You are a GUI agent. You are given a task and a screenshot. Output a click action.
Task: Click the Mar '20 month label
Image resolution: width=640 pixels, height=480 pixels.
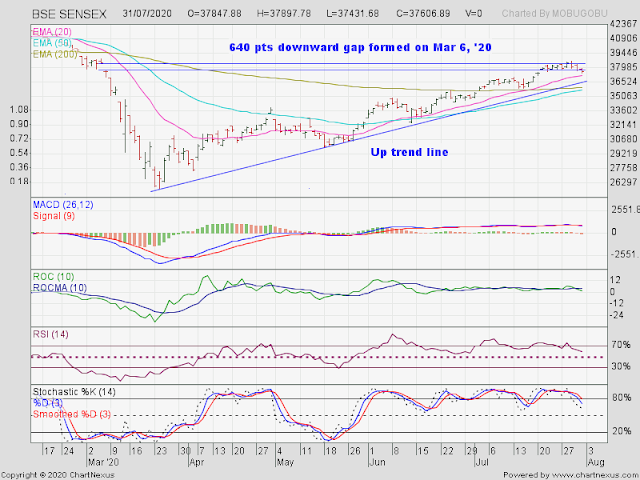[x=102, y=462]
